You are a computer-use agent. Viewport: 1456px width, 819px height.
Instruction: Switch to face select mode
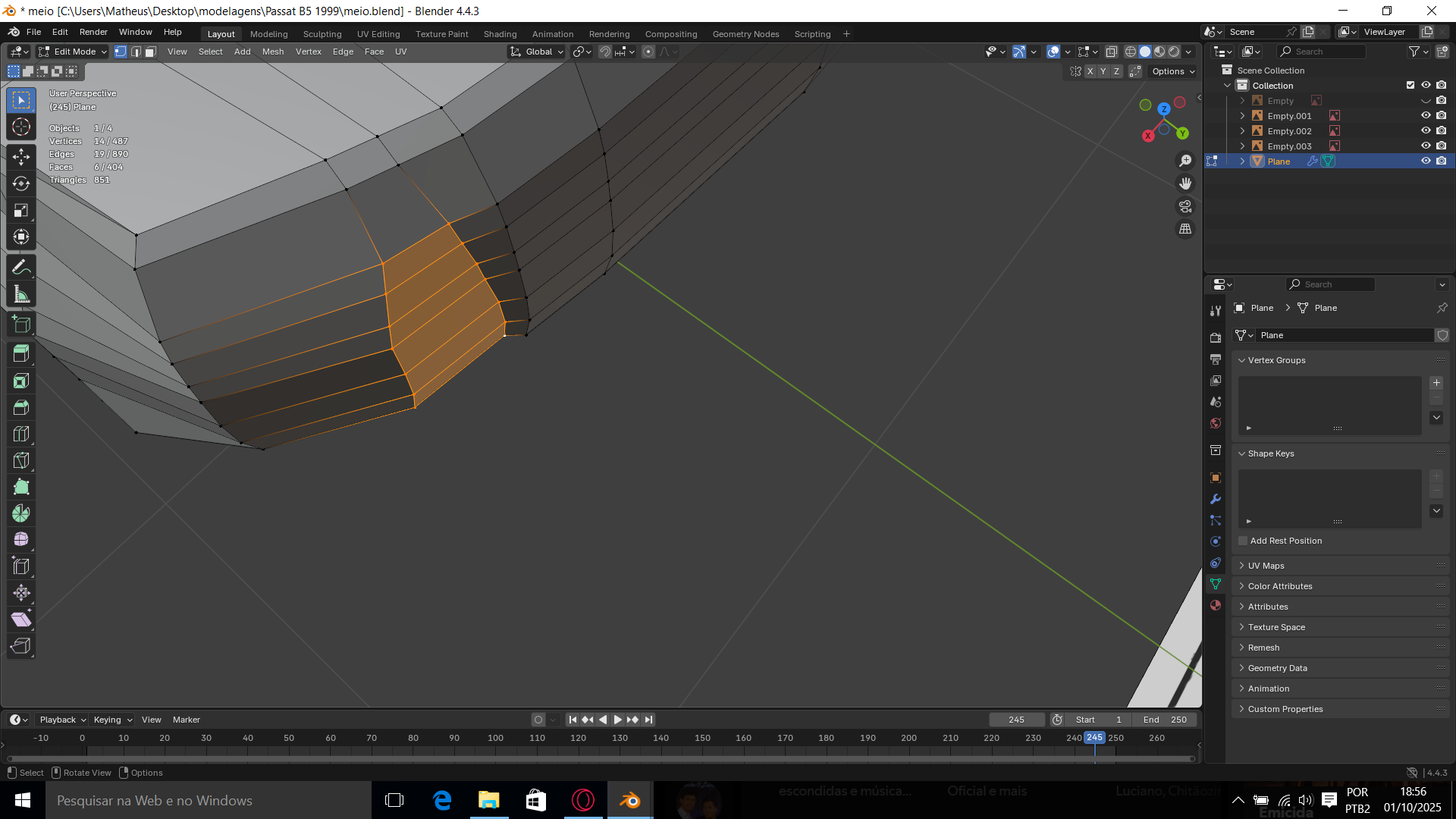pos(151,52)
